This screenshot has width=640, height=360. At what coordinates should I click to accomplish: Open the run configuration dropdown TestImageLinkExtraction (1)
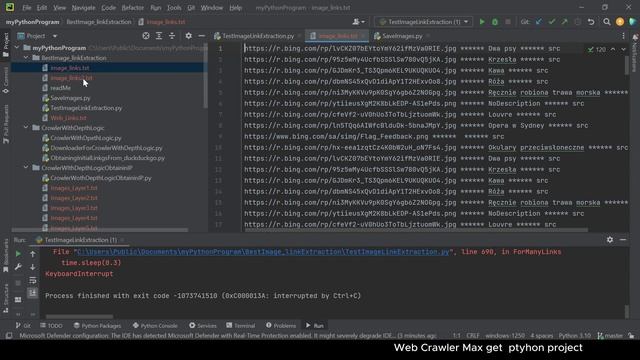[423, 22]
